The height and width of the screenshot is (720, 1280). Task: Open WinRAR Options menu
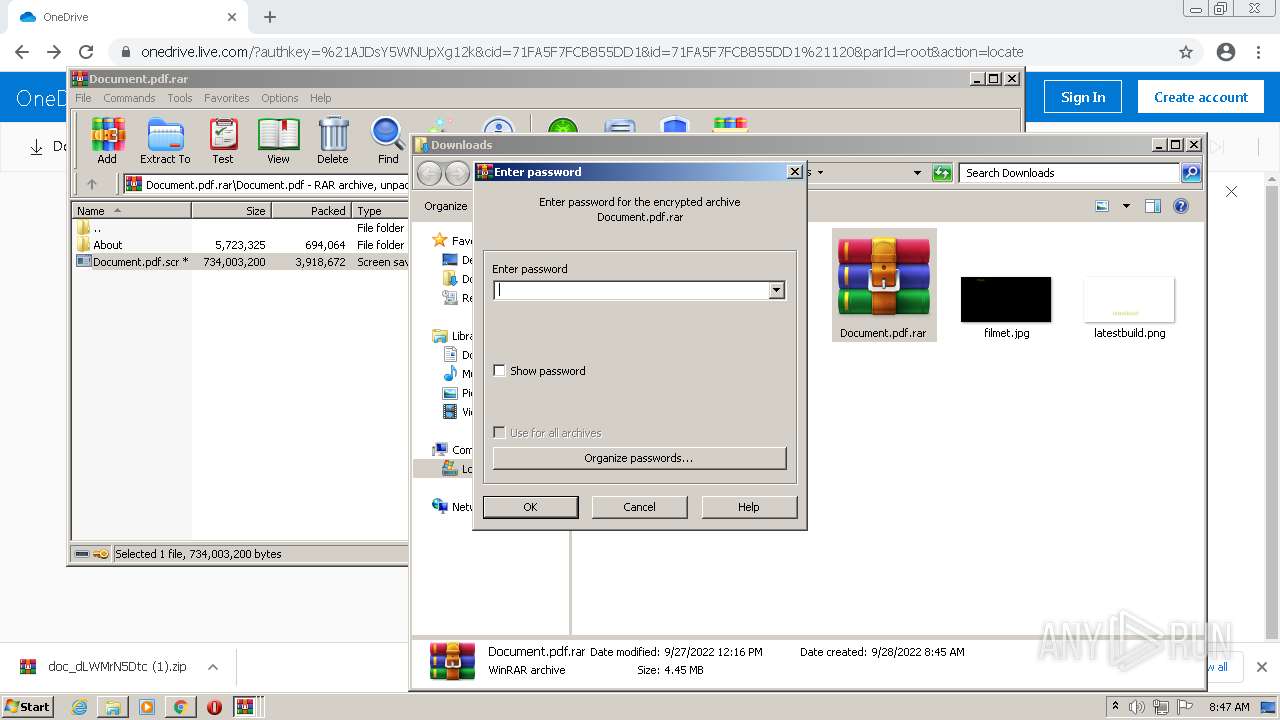pos(280,98)
